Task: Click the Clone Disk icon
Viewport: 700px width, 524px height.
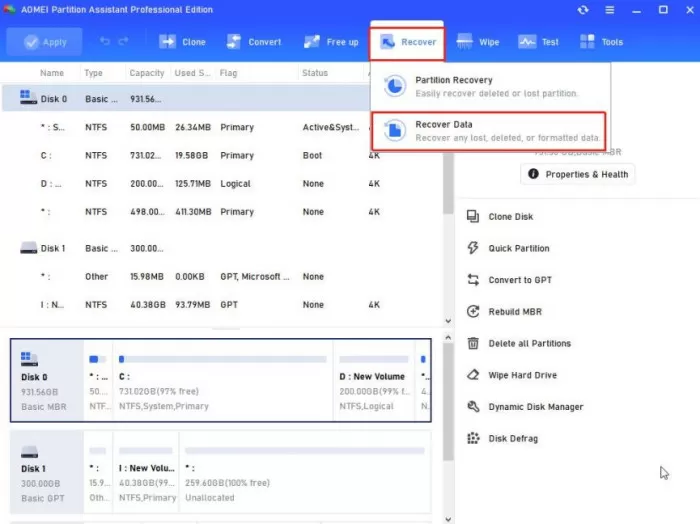Action: tap(473, 216)
